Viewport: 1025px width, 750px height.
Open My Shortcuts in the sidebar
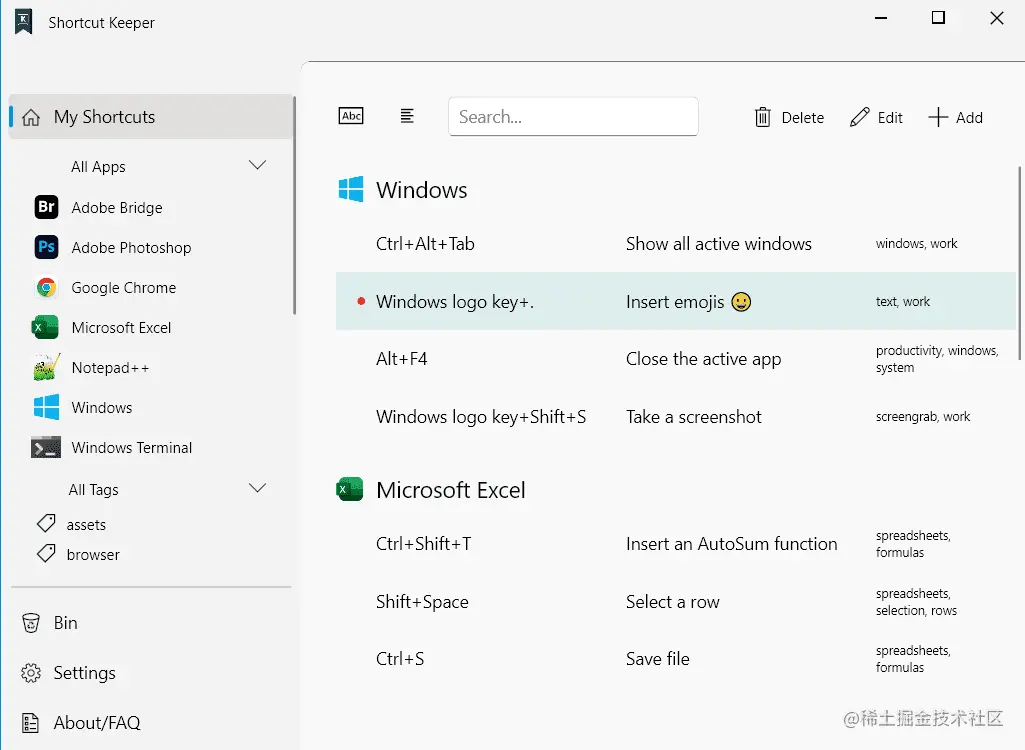[x=151, y=116]
